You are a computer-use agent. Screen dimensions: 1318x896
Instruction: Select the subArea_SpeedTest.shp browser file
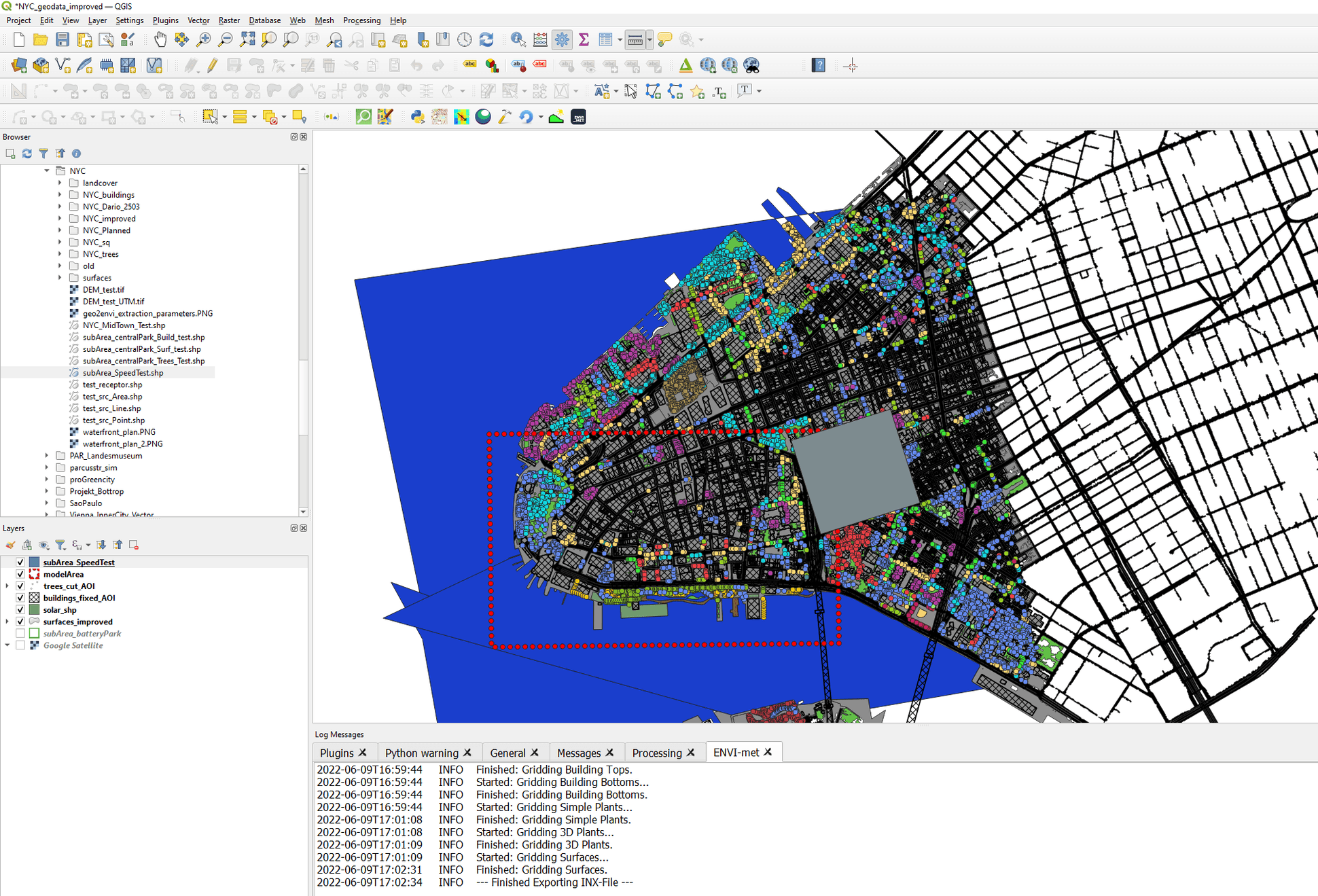123,373
